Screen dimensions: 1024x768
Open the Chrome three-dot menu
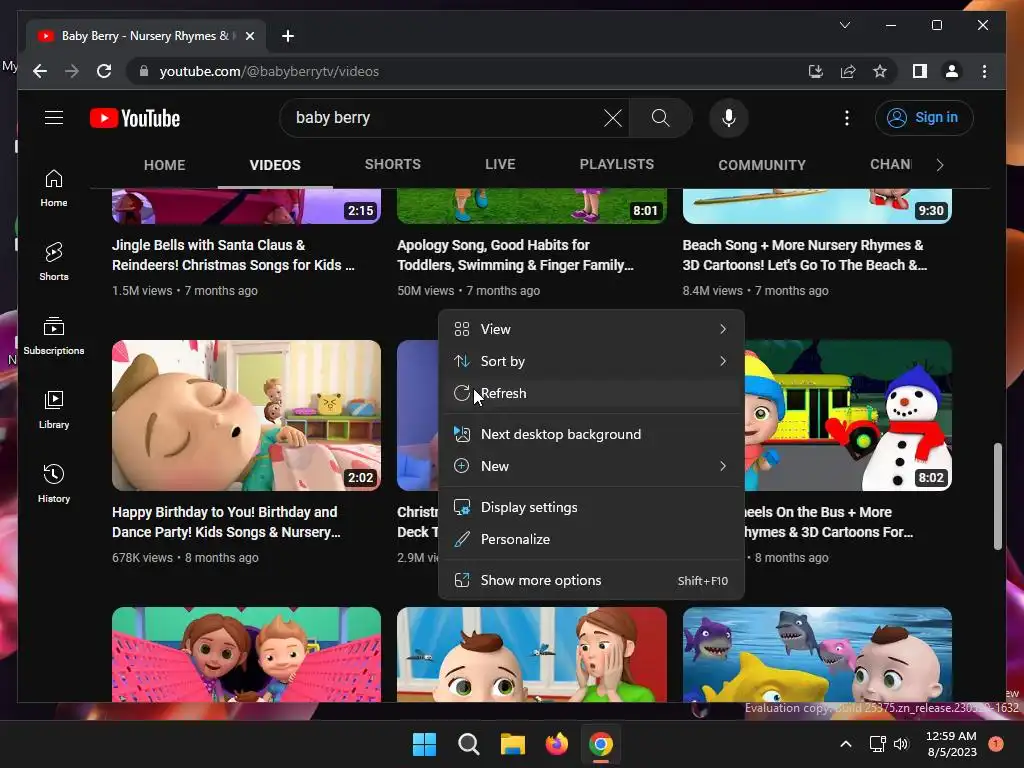984,71
